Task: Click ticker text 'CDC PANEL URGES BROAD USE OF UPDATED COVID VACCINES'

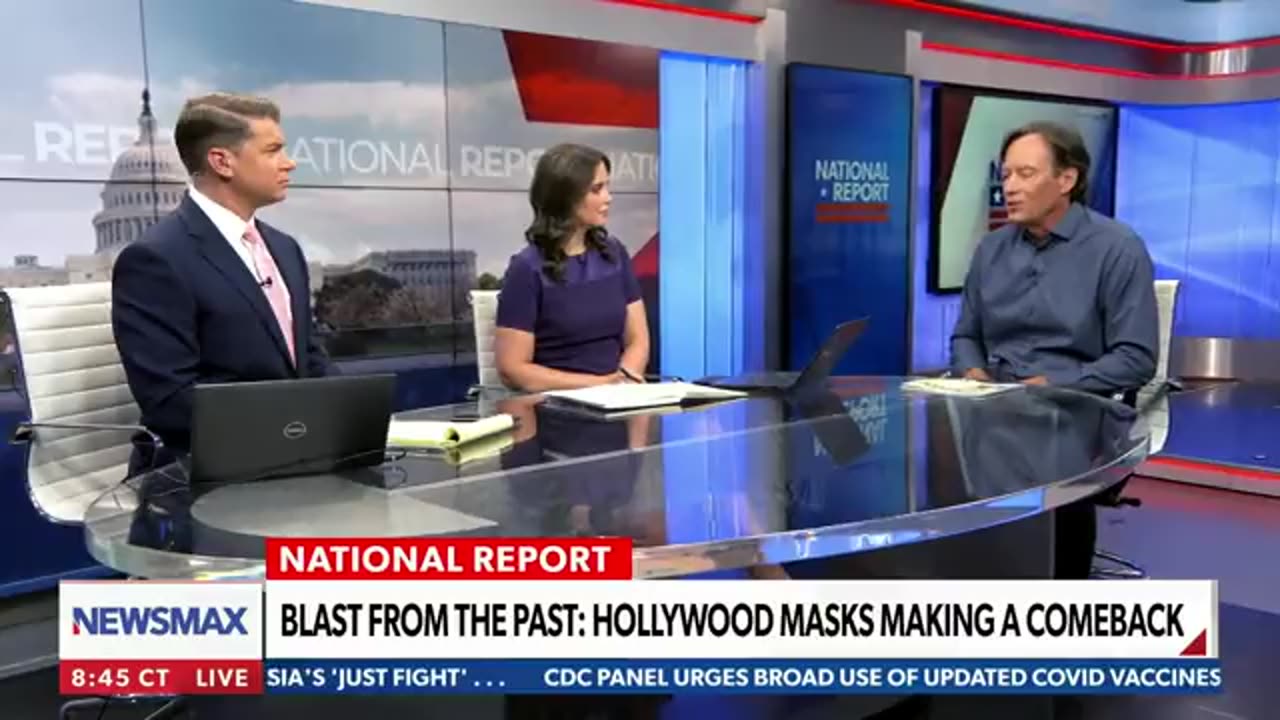Action: click(881, 677)
